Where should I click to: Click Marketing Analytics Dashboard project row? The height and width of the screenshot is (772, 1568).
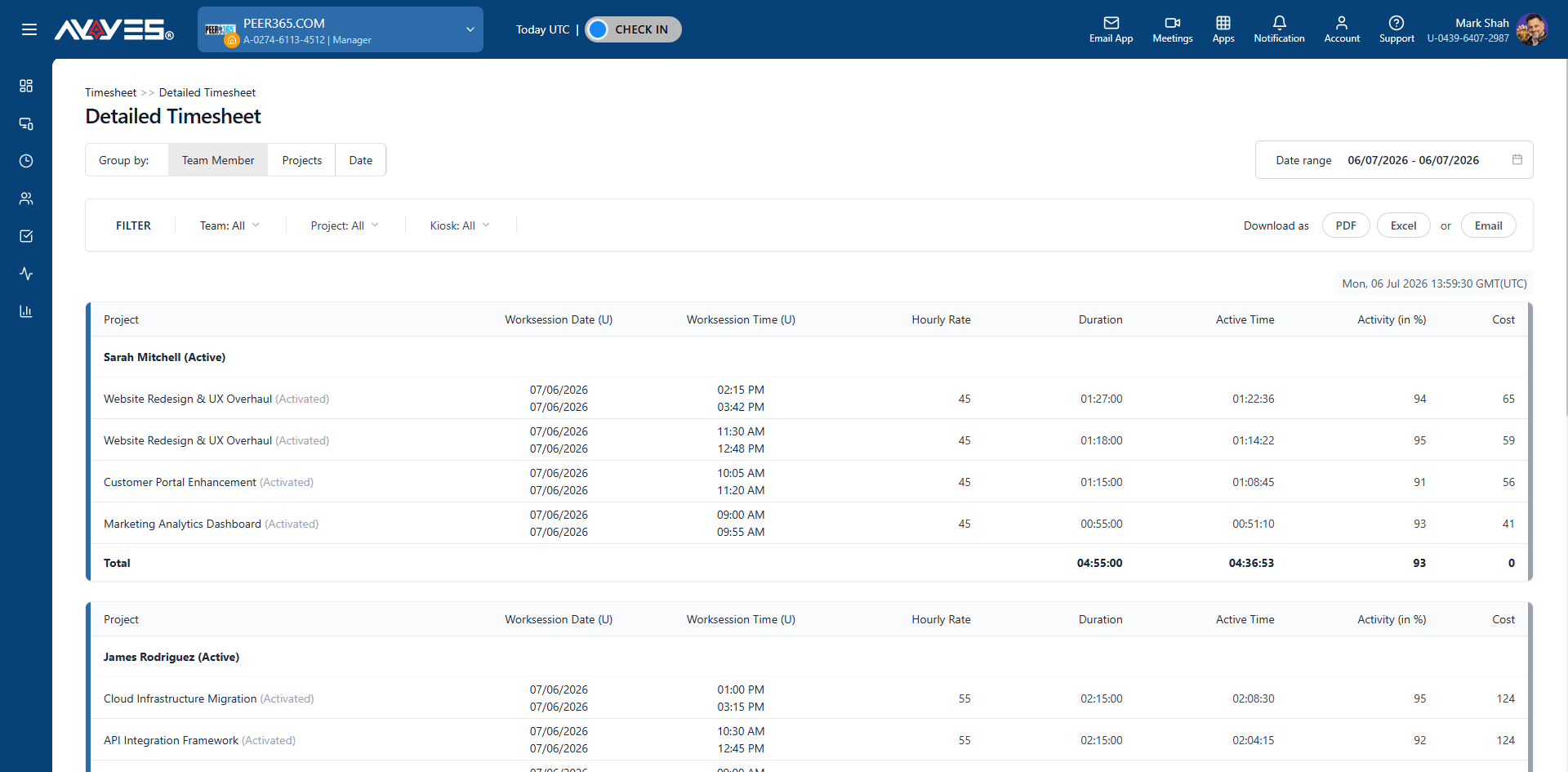(x=808, y=524)
